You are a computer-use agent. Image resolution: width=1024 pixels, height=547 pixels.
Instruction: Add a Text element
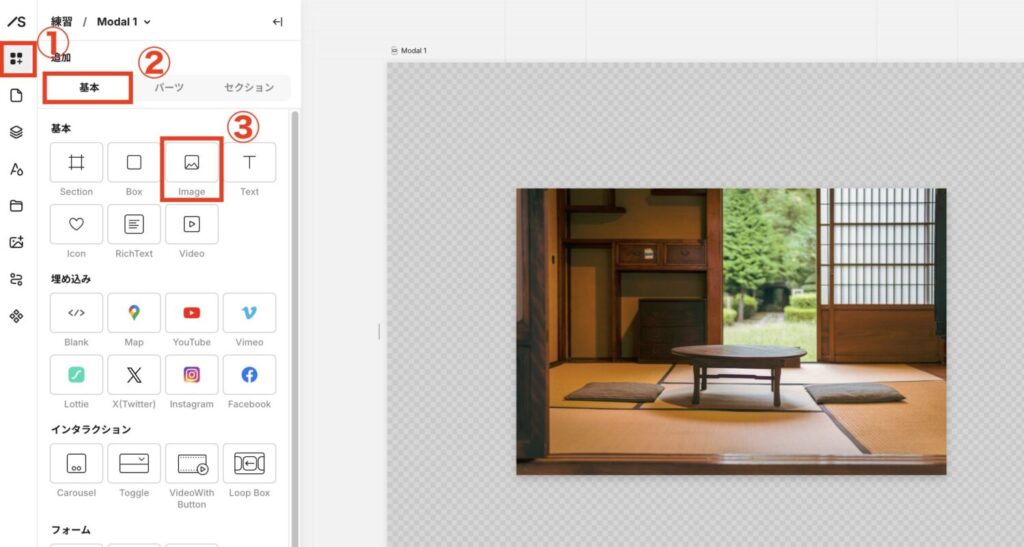click(249, 163)
